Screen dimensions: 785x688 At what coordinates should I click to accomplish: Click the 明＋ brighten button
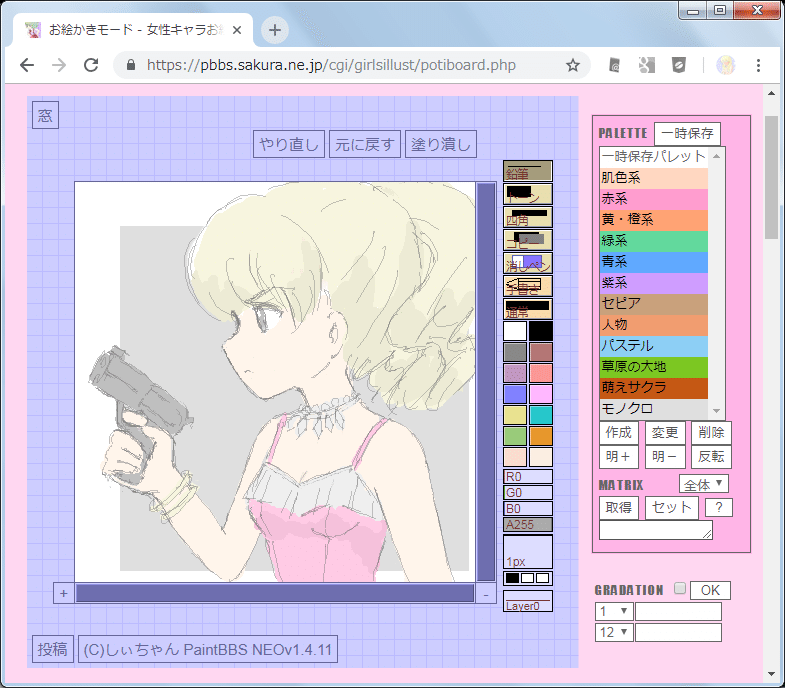(619, 457)
